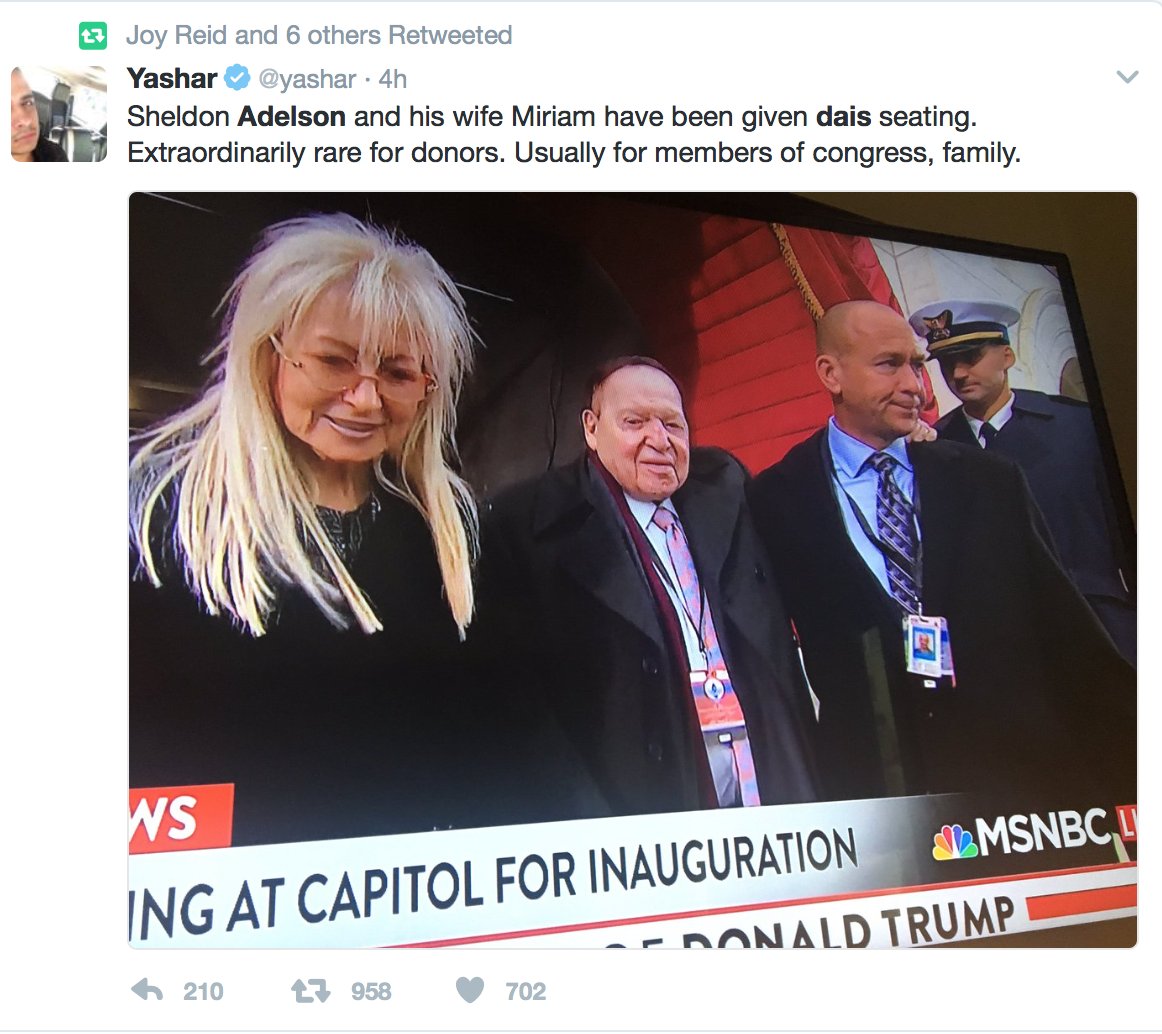Click the tweet text line about donors
The image size is (1162, 1034).
tap(574, 153)
